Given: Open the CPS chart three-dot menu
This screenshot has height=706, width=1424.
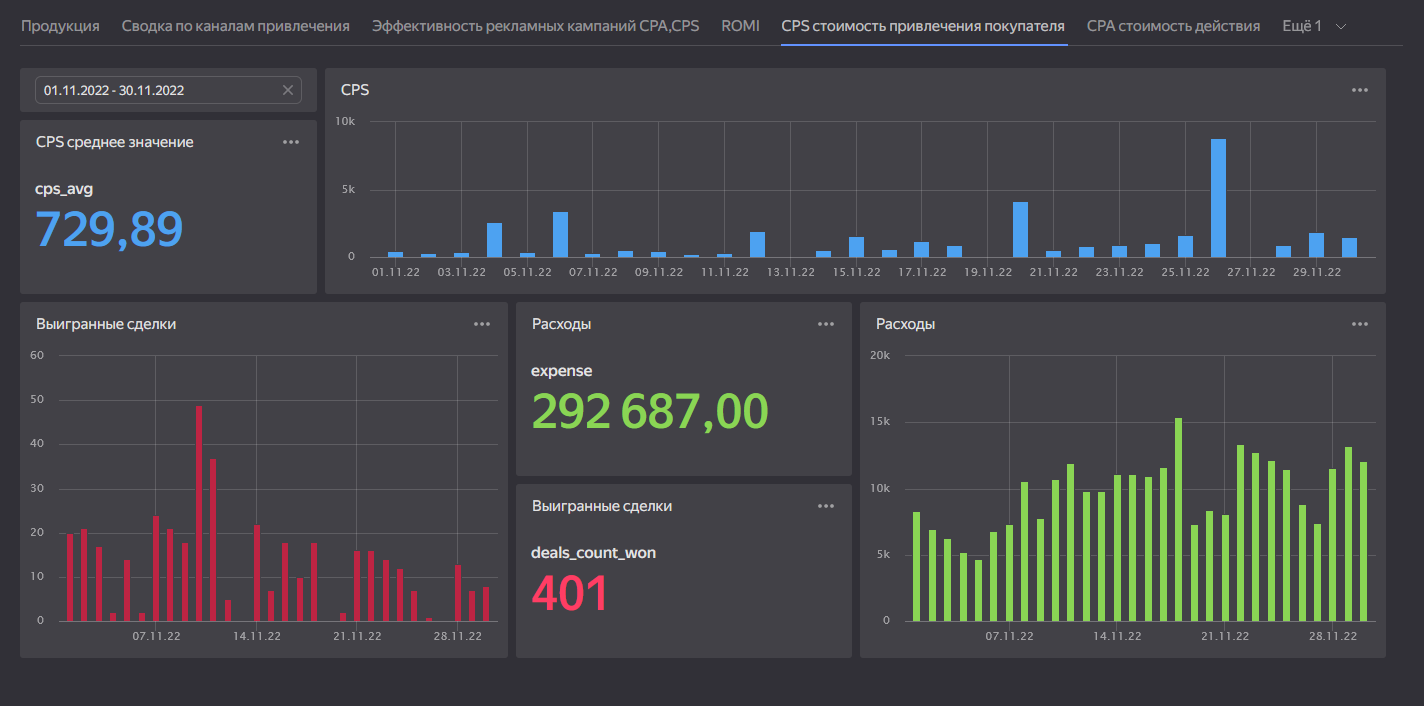Looking at the screenshot, I should (1359, 90).
